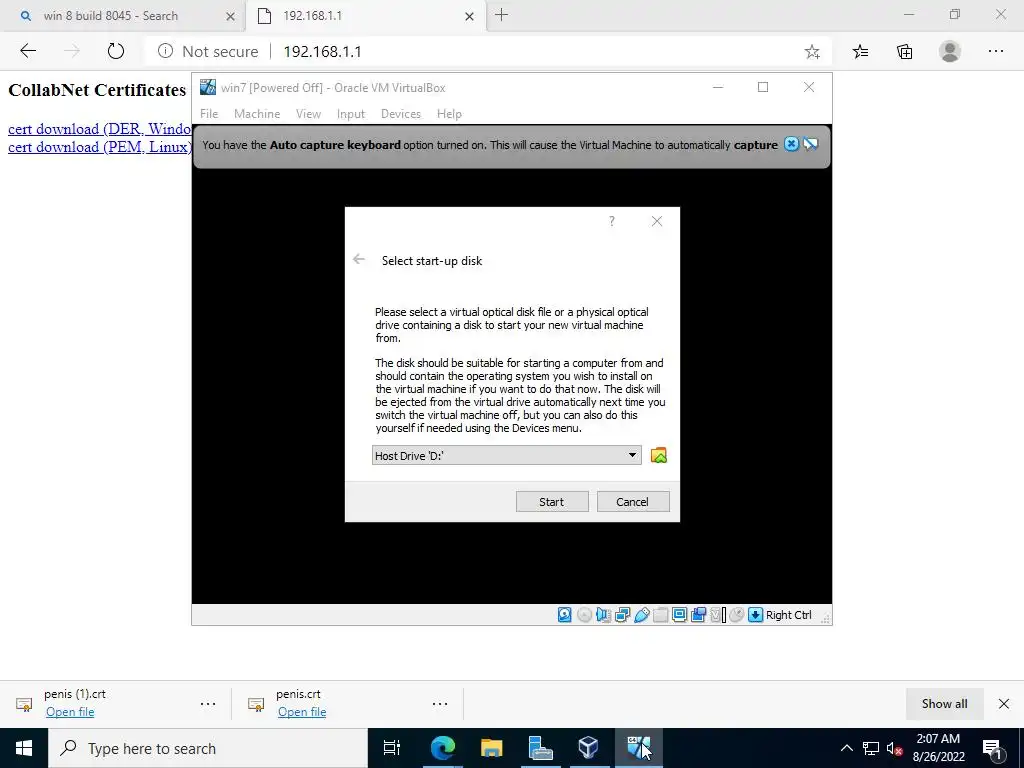
Task: Click the mouse integration status icon
Action: 737,615
